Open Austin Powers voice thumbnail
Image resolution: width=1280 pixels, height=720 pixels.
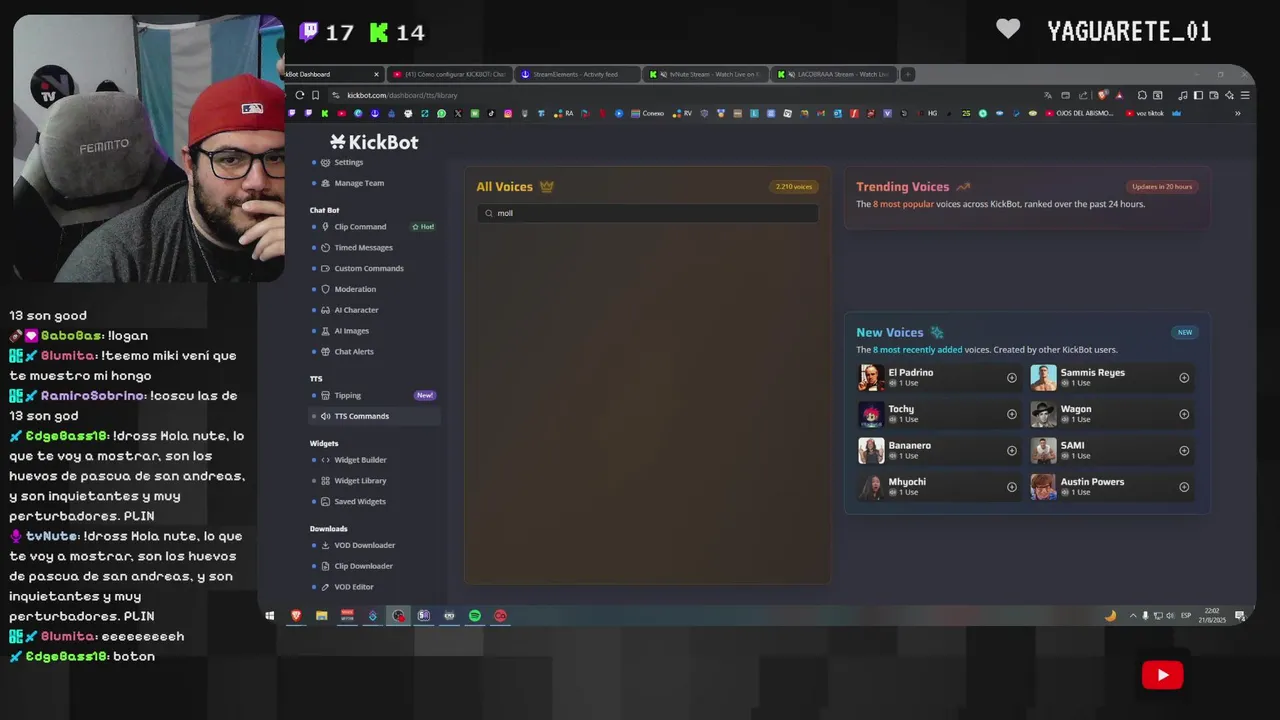click(x=1043, y=487)
